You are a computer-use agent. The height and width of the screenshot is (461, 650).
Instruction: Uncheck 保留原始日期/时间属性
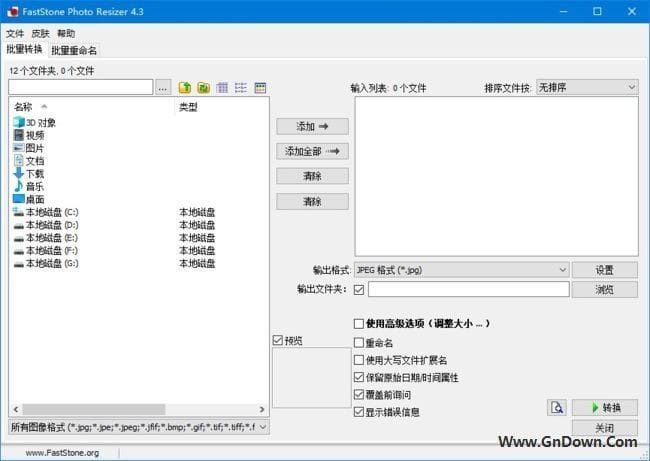pos(359,377)
